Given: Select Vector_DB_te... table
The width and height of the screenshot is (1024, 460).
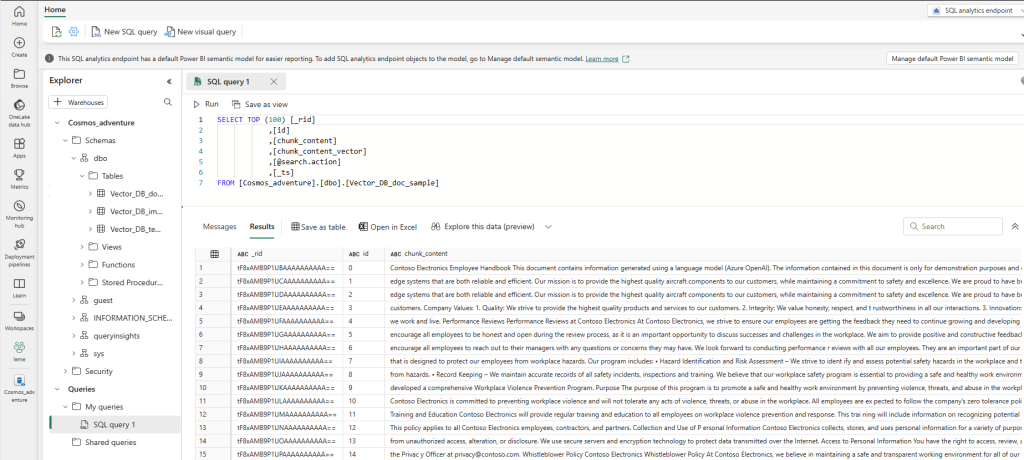Looking at the screenshot, I should pyautogui.click(x=135, y=229).
